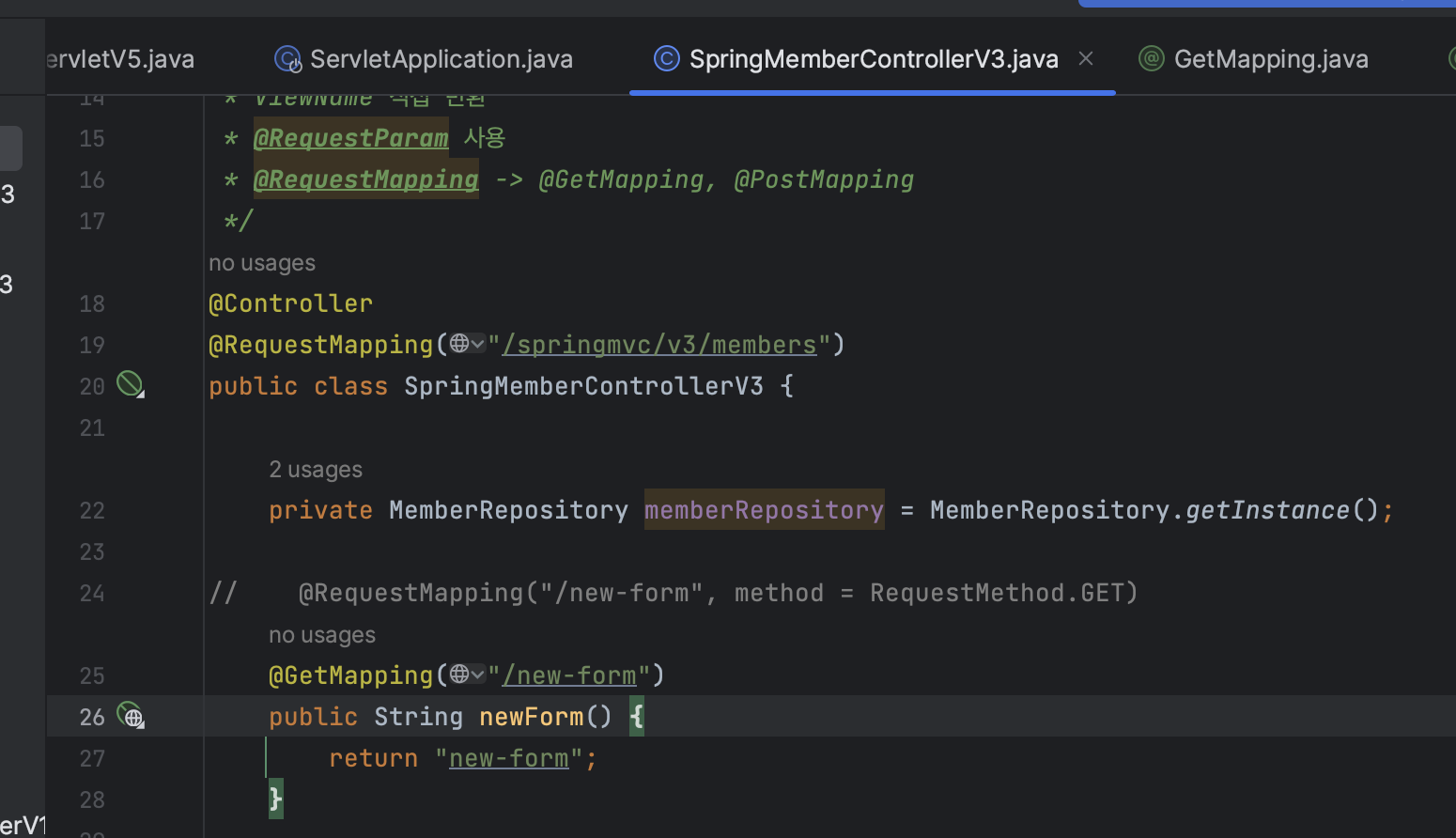Click the @Controller annotation
Viewport: 1456px width, 838px height.
click(x=290, y=303)
